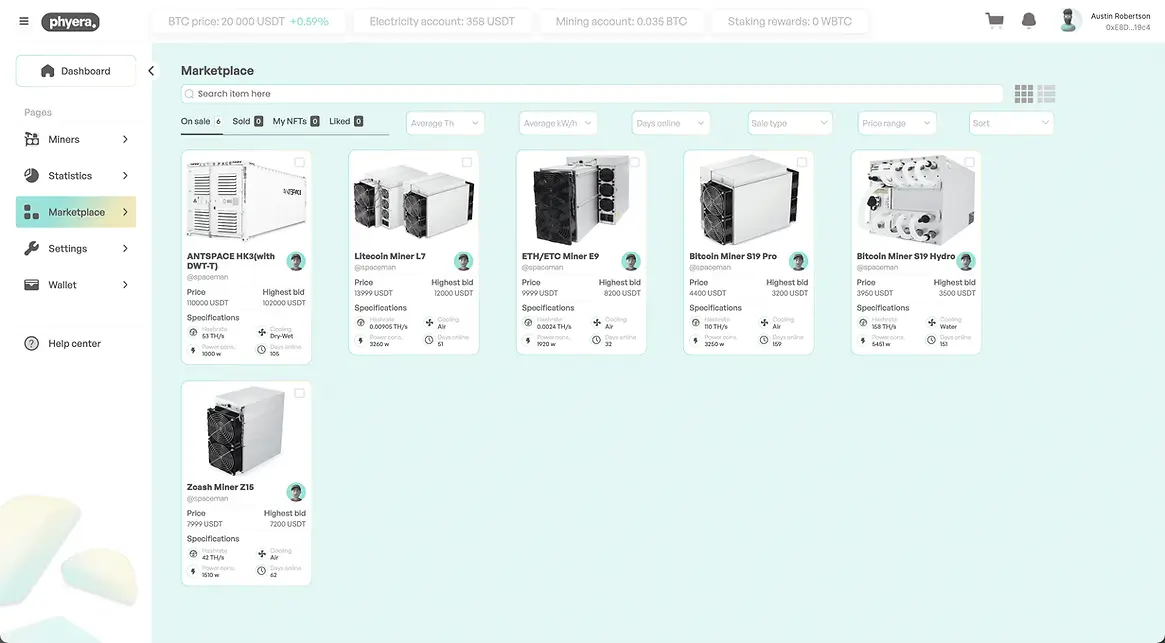Click seller avatar on Litecoin Miner L7
The width and height of the screenshot is (1165, 643).
(463, 261)
